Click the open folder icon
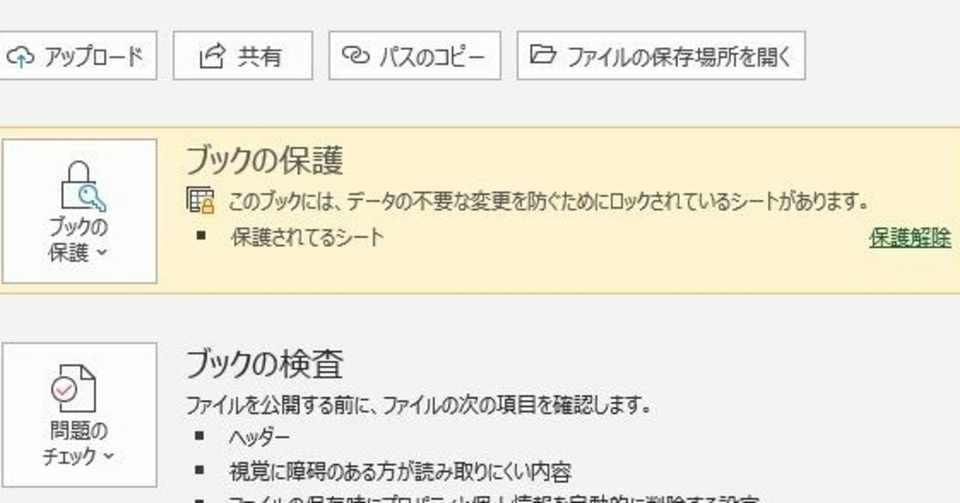Viewport: 960px width, 503px height. click(x=542, y=54)
